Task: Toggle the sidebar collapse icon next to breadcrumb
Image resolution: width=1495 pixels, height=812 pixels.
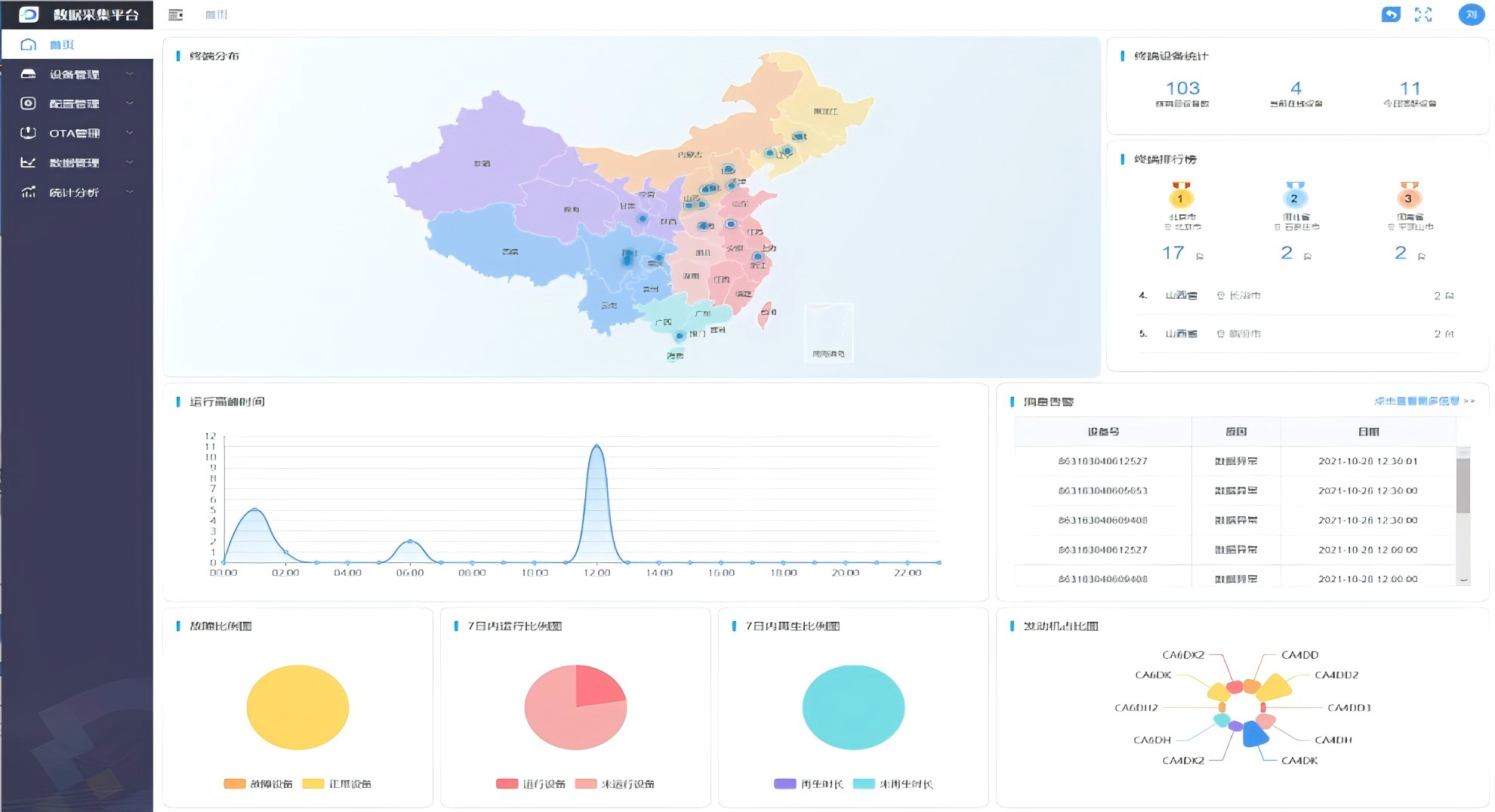Action: [175, 14]
